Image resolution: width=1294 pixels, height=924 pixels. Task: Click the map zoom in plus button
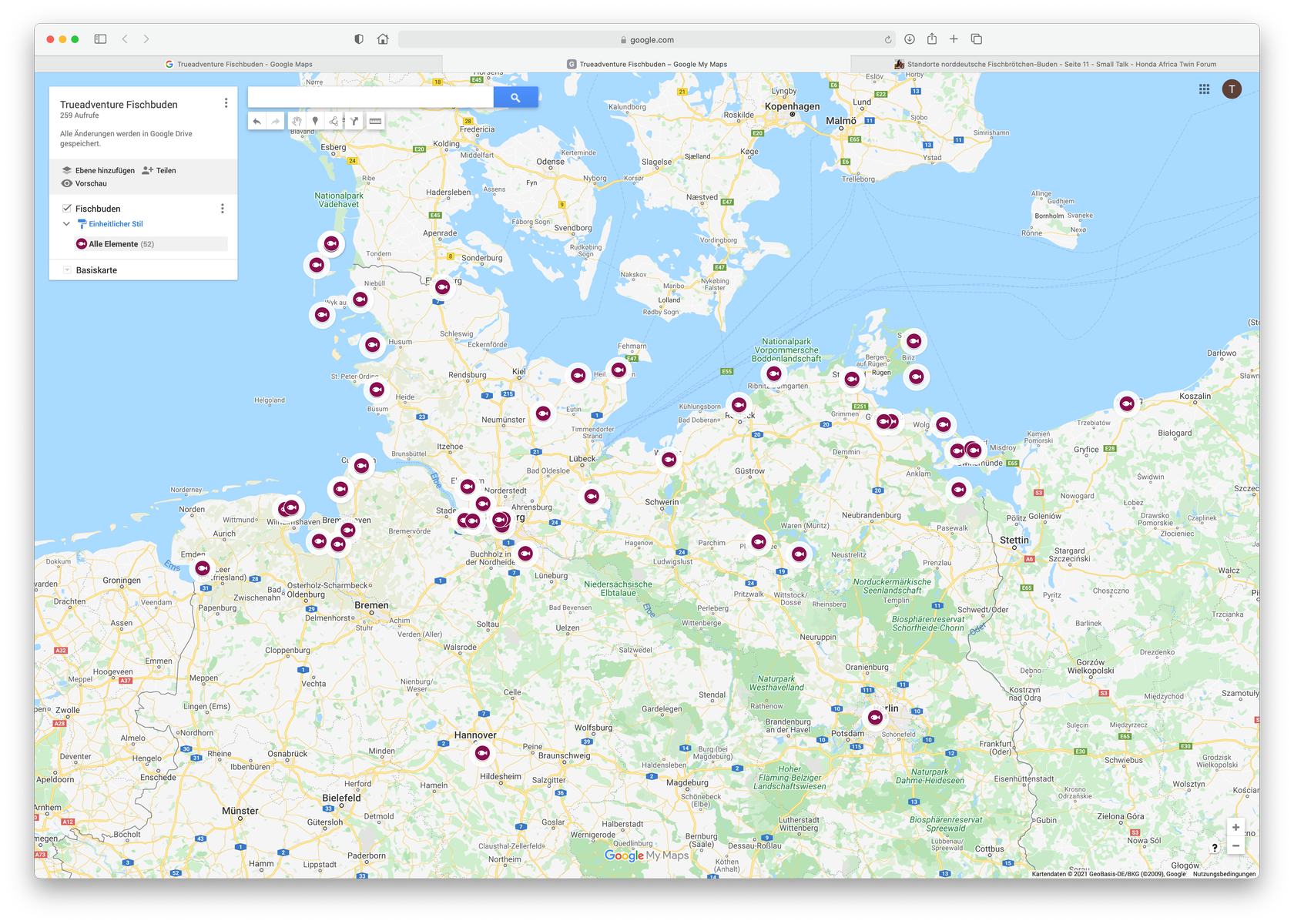pyautogui.click(x=1235, y=828)
